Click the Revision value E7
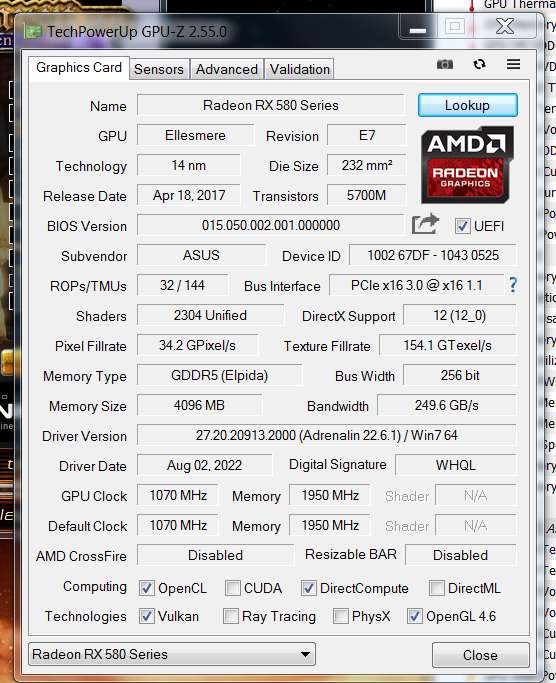556x683 pixels. point(366,135)
